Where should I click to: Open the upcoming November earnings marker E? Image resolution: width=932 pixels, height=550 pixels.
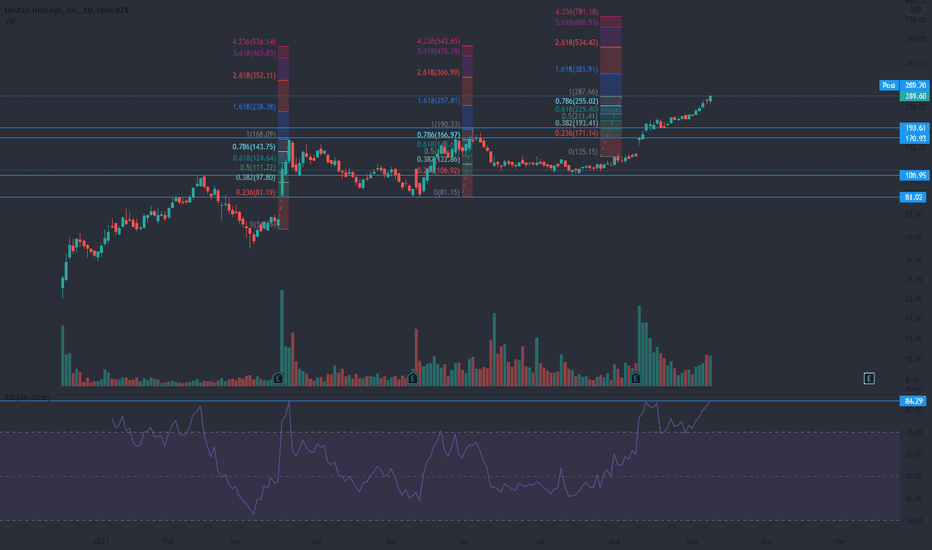click(868, 378)
